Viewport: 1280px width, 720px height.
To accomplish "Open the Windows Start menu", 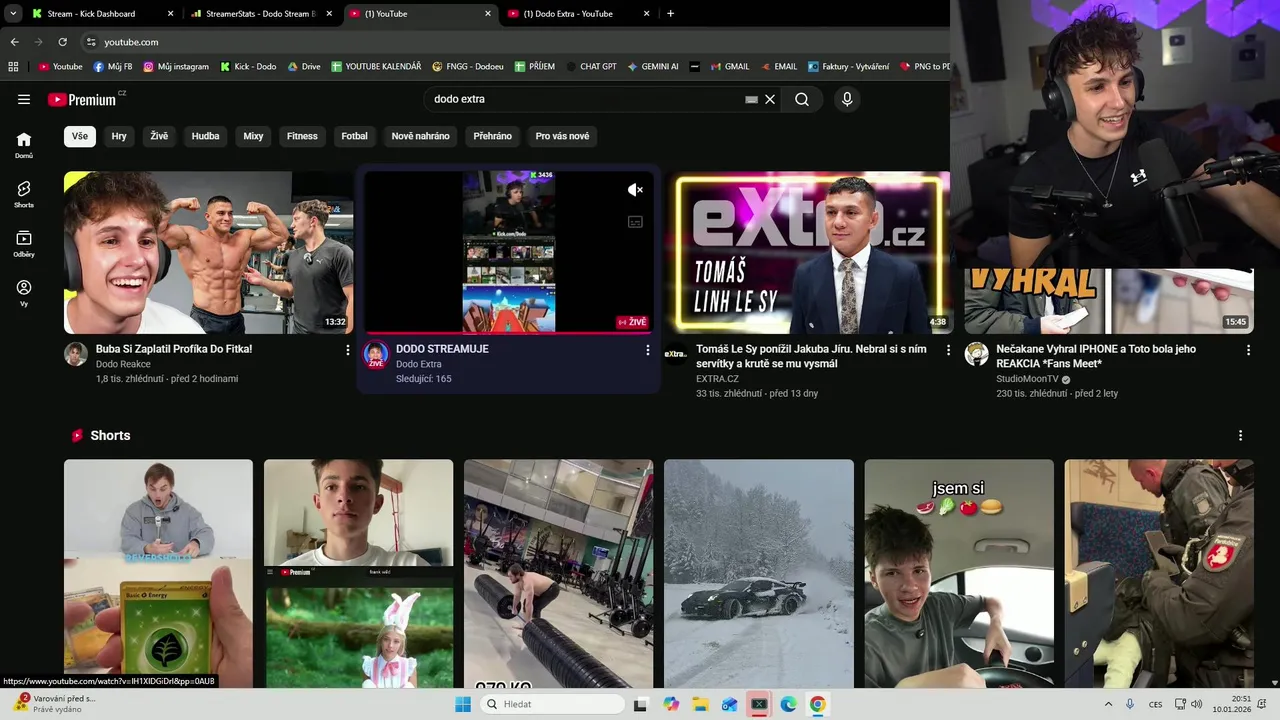I will tap(463, 704).
